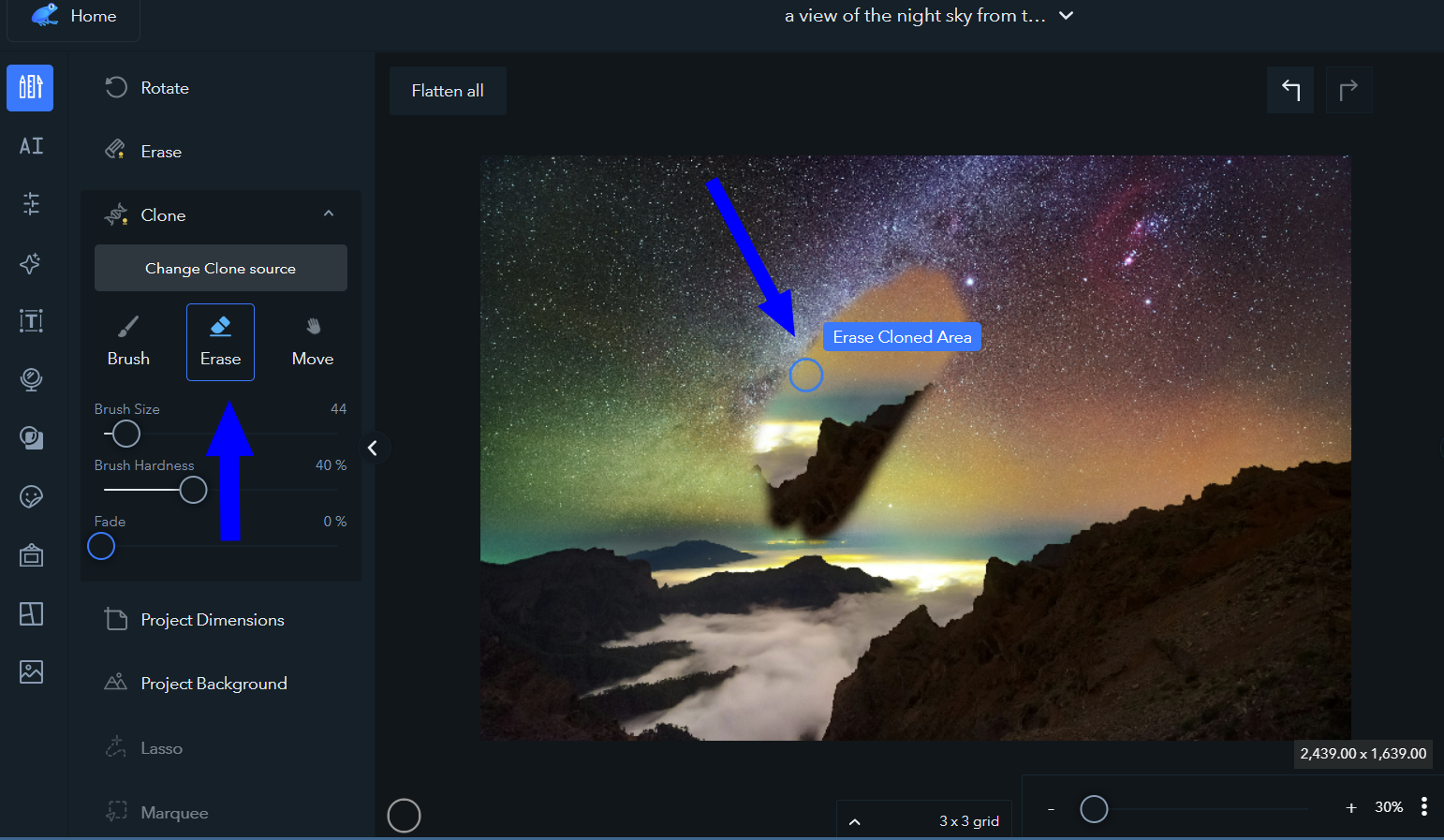Viewport: 1444px width, 840px height.
Task: Click the Fade slider handle
Action: [x=101, y=546]
